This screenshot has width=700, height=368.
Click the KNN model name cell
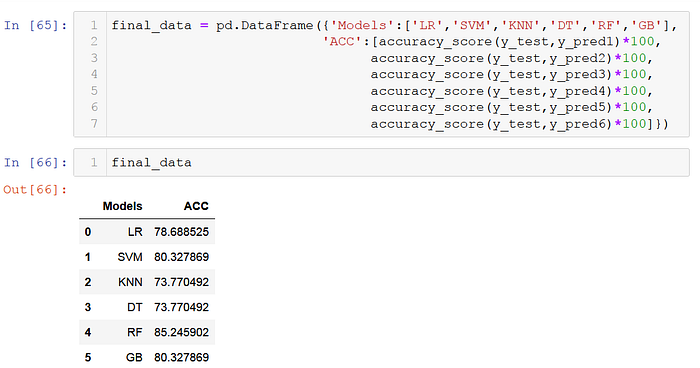(130, 282)
